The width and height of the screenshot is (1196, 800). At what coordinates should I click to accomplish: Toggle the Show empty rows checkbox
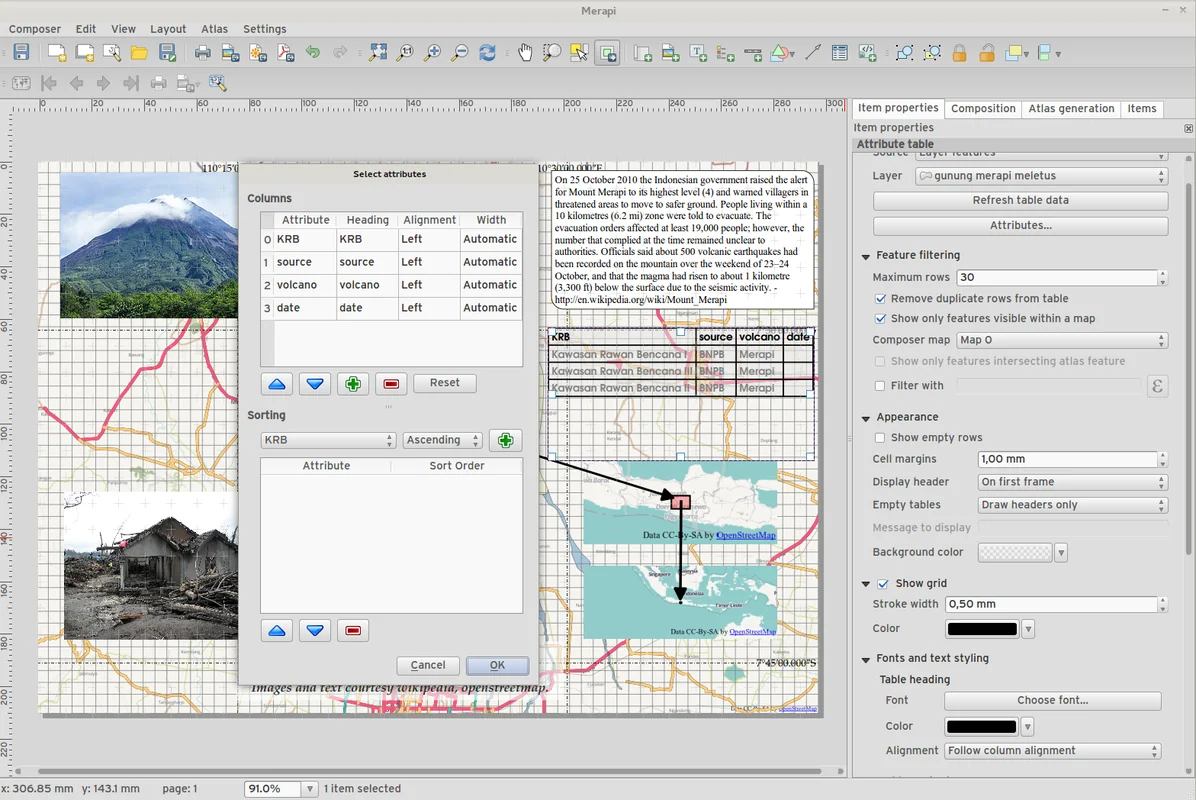pyautogui.click(x=880, y=438)
